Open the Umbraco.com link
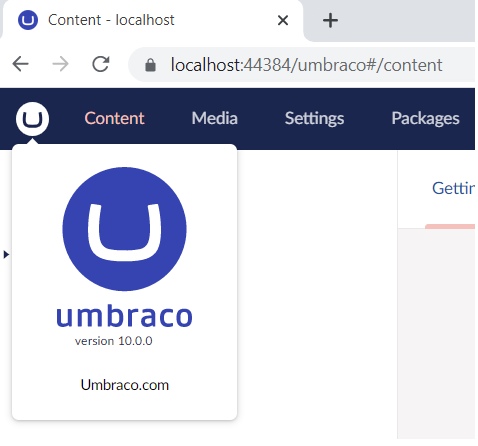 (125, 385)
